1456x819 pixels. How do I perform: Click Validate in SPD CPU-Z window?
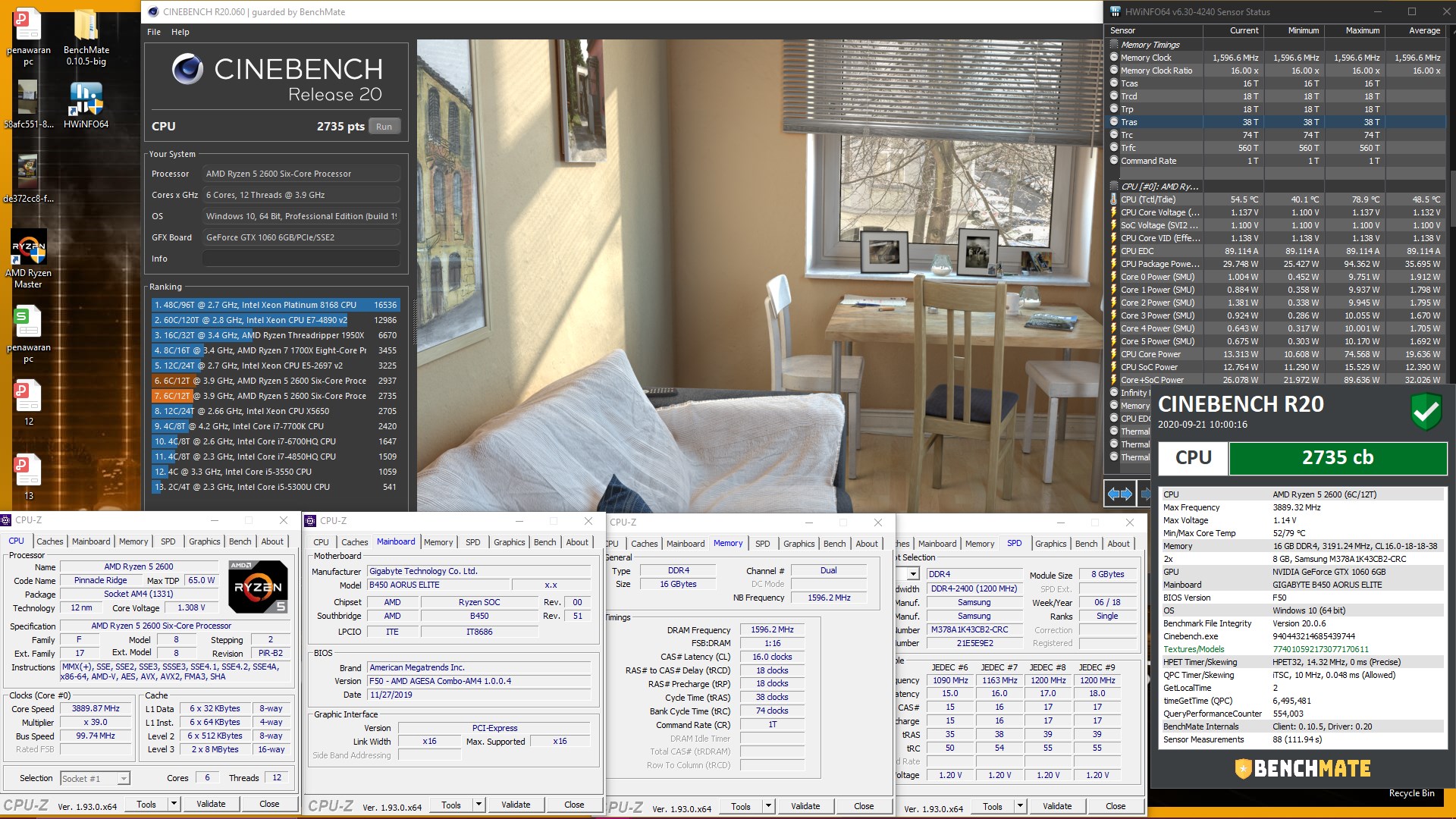(x=1057, y=806)
